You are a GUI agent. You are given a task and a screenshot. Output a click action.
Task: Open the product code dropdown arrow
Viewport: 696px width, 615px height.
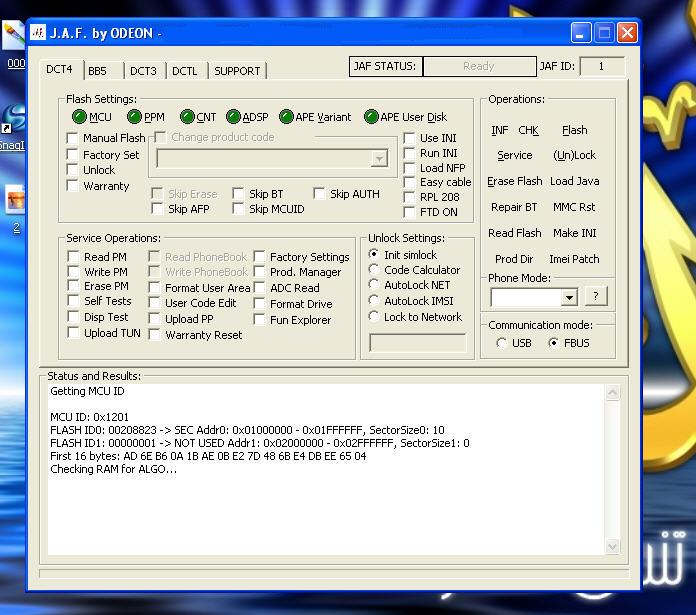click(379, 158)
